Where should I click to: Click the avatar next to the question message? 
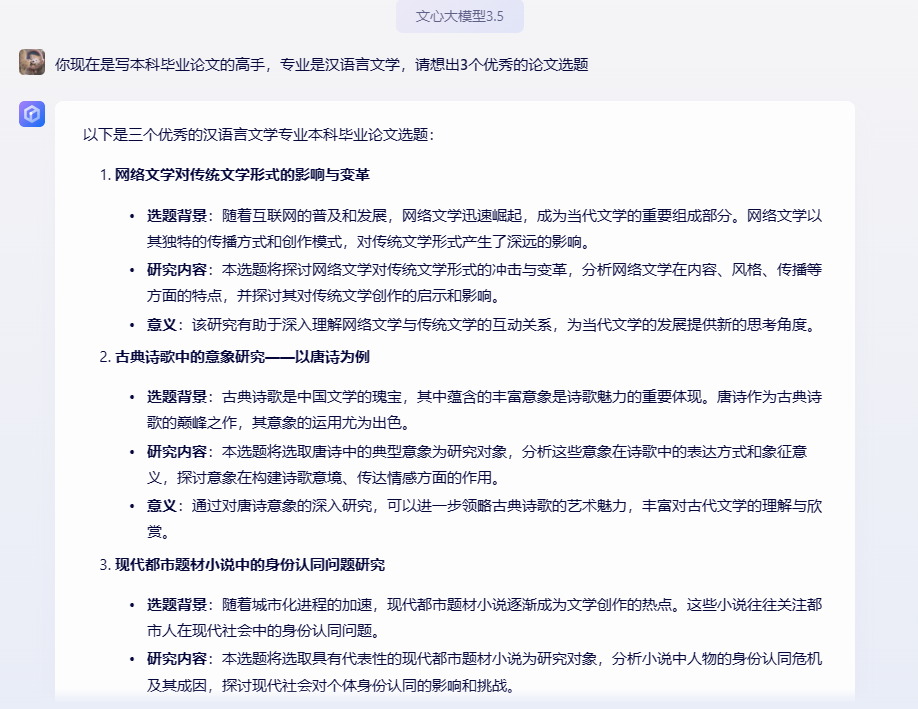30,64
